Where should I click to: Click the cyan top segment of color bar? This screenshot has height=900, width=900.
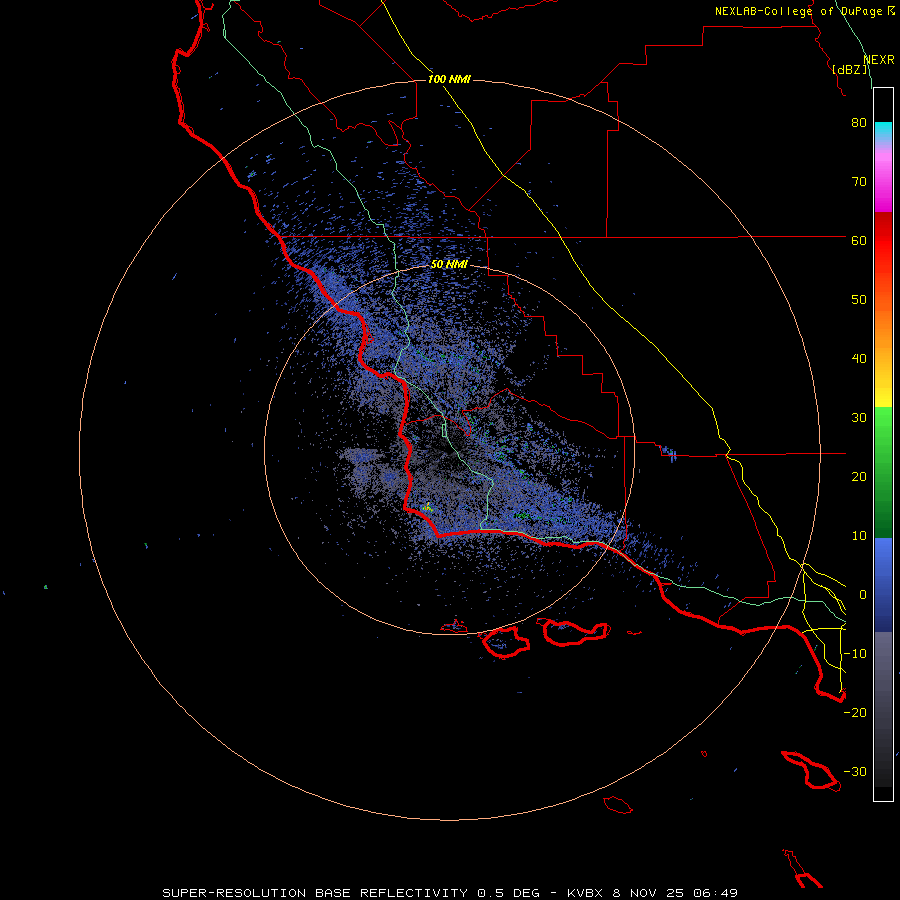[x=883, y=129]
